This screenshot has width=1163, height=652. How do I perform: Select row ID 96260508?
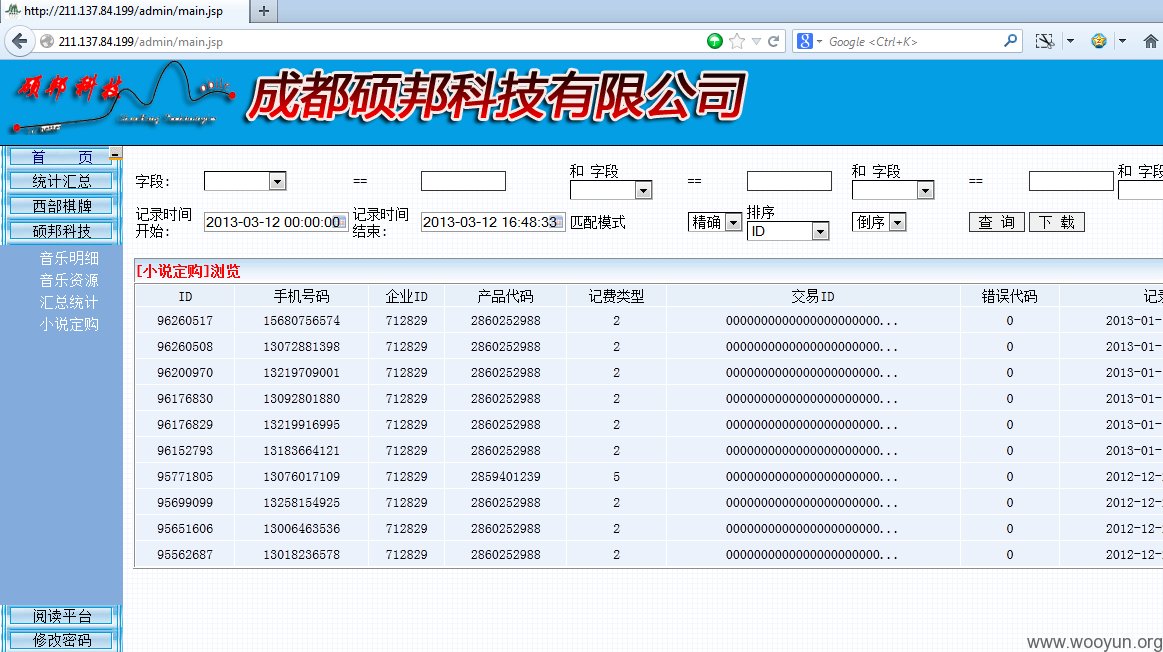pyautogui.click(x=185, y=347)
